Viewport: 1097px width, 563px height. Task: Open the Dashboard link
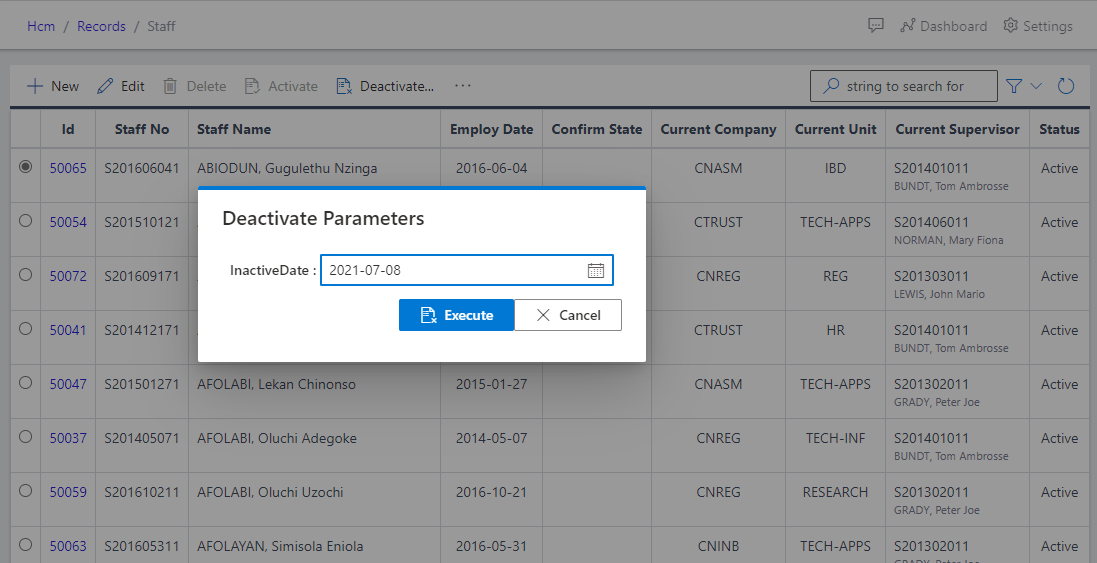(x=943, y=26)
